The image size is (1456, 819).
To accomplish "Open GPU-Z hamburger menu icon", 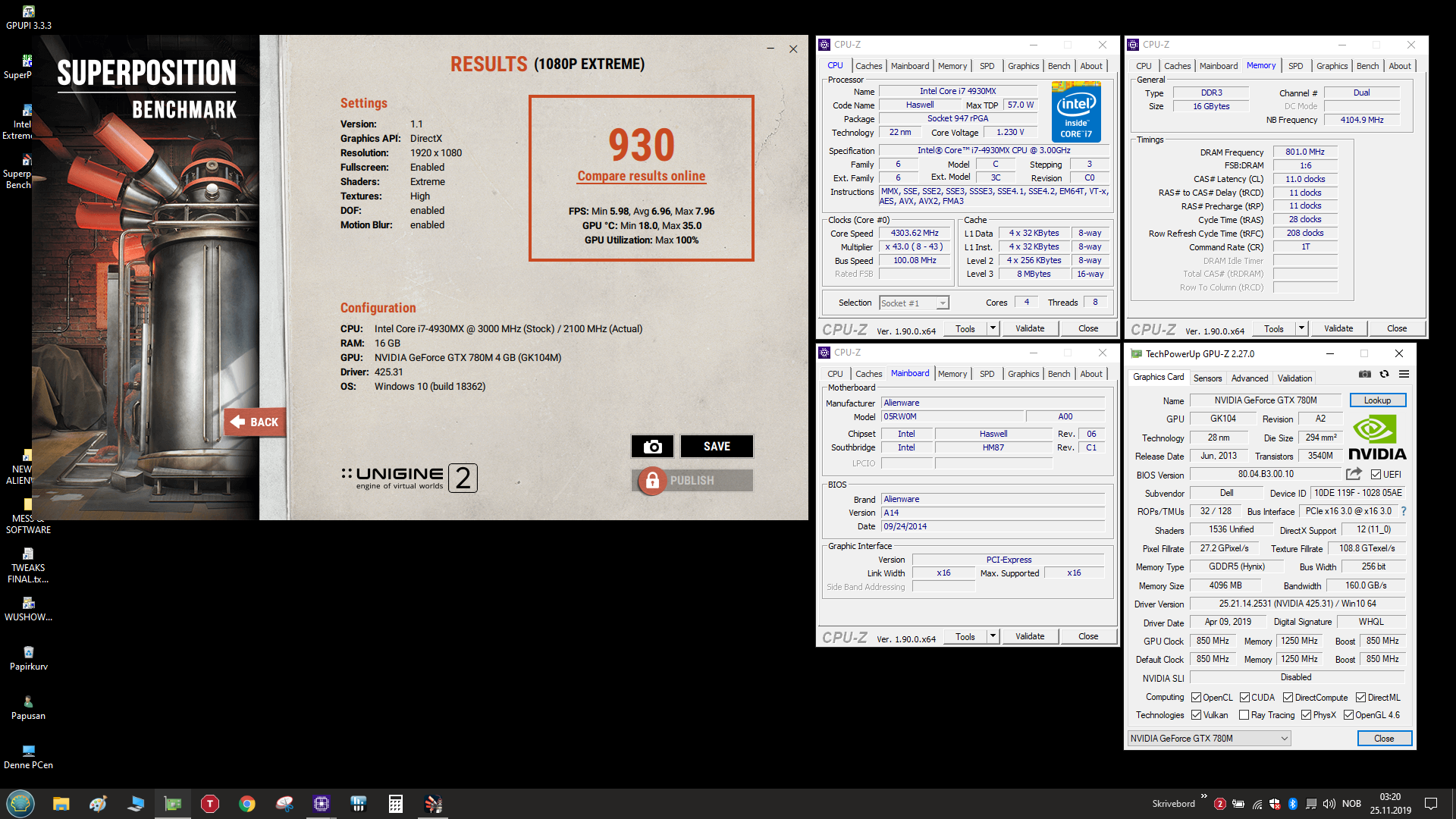I will click(1404, 375).
